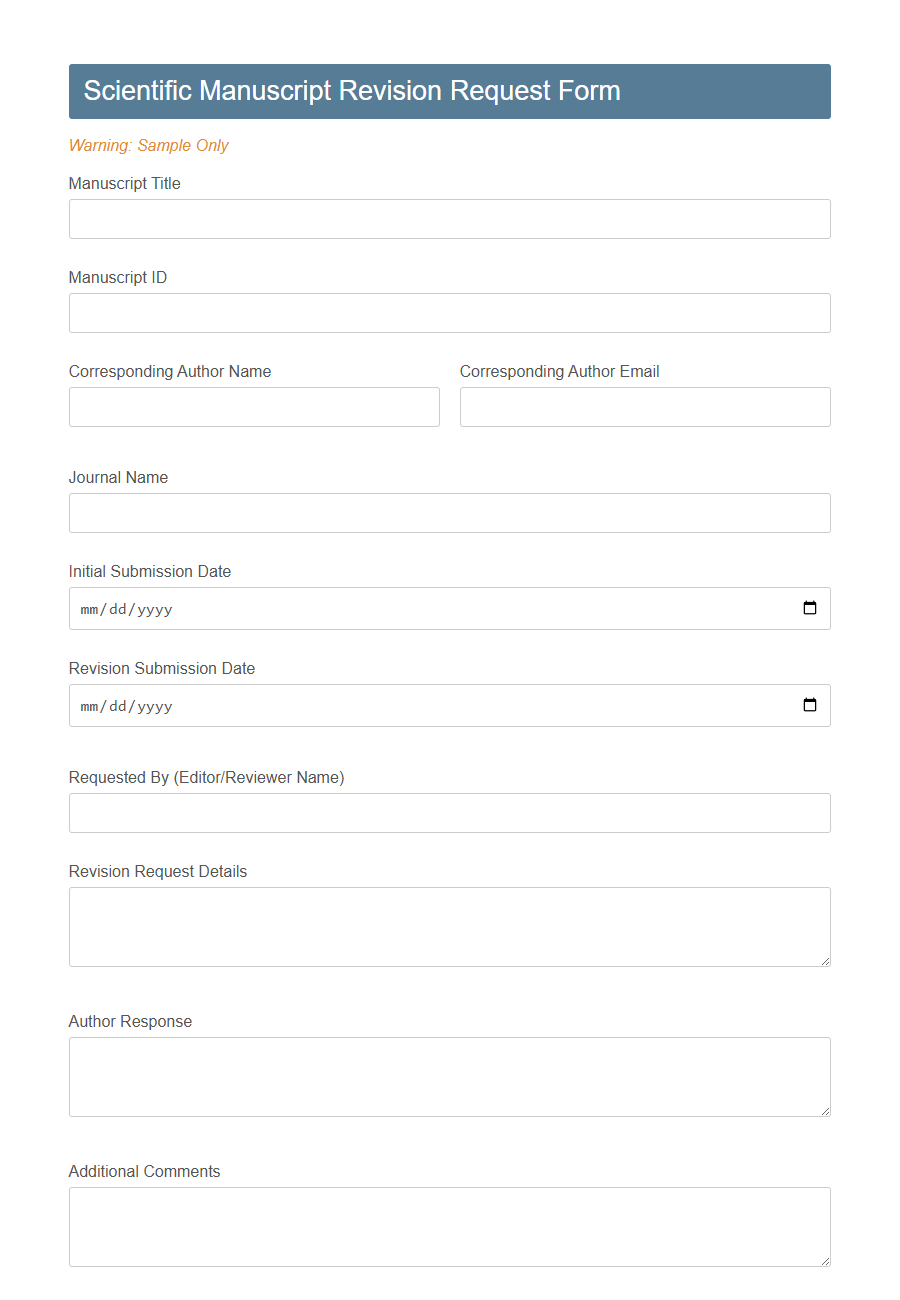Open the Revision Submission Date calendar picker

tap(809, 705)
